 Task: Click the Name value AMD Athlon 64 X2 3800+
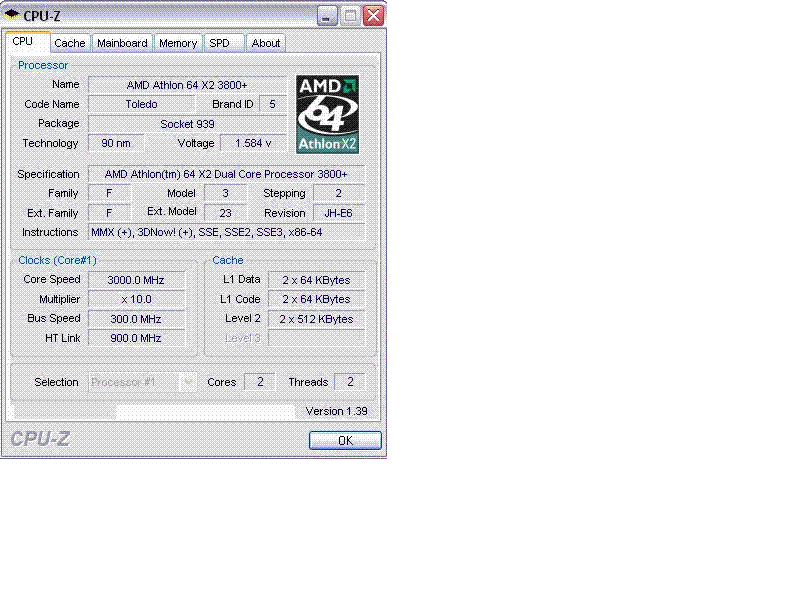(x=187, y=85)
